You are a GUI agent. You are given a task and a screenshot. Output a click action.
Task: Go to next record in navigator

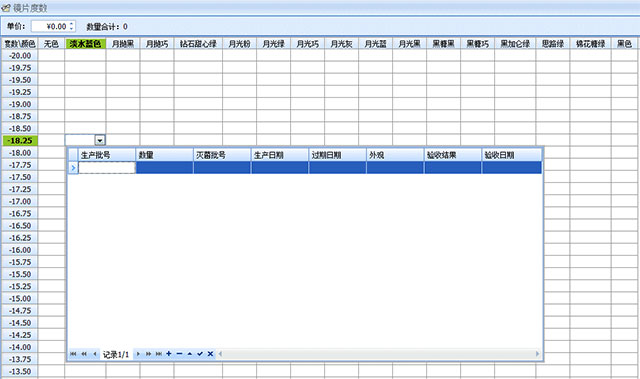pos(138,354)
